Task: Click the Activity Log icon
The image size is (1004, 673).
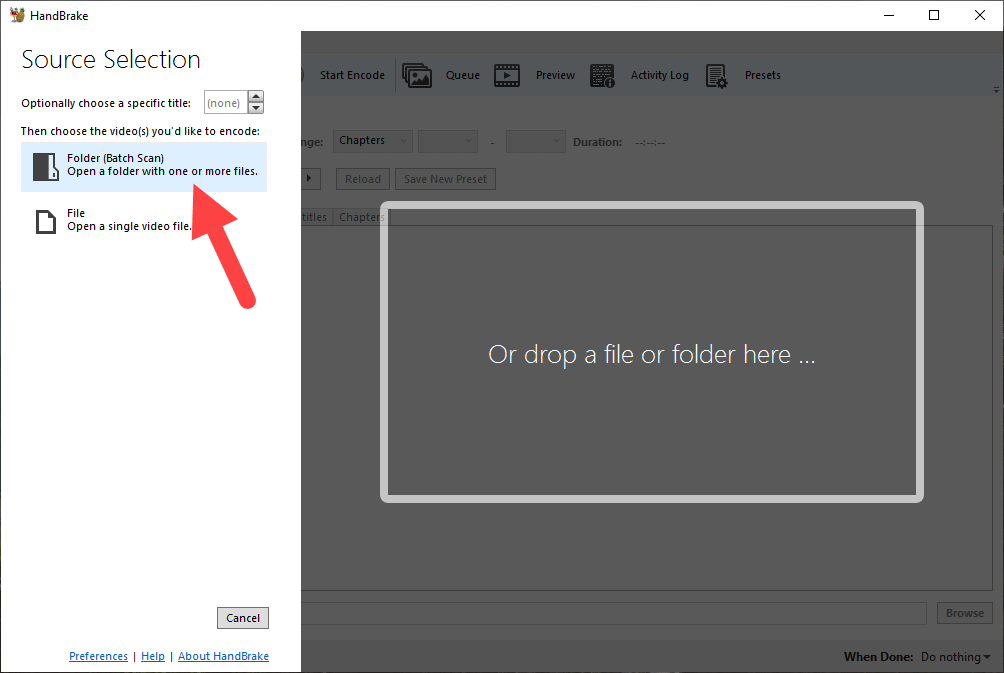Action: pyautogui.click(x=602, y=76)
